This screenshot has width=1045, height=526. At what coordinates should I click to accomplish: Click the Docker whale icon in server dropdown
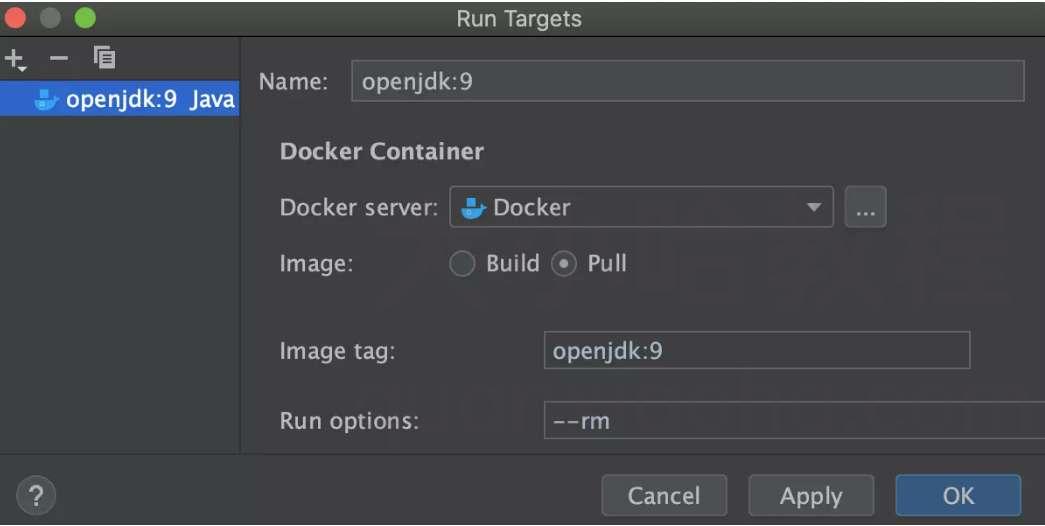pos(473,208)
